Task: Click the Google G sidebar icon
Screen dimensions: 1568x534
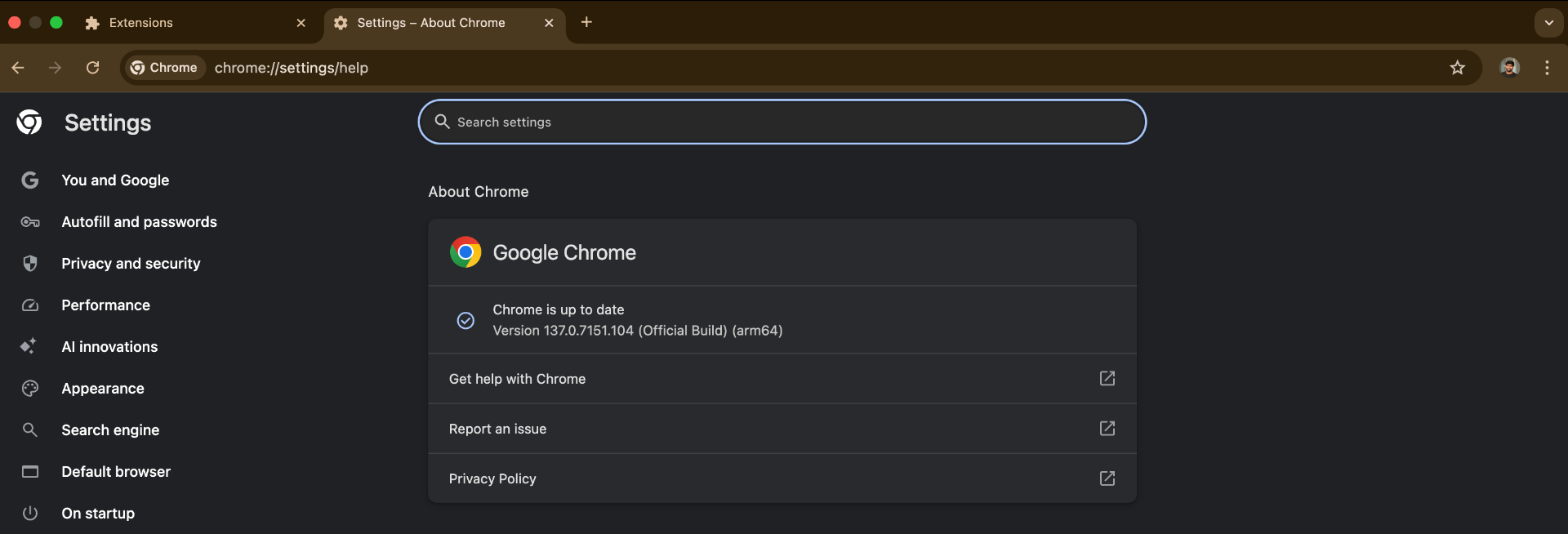Action: point(30,180)
